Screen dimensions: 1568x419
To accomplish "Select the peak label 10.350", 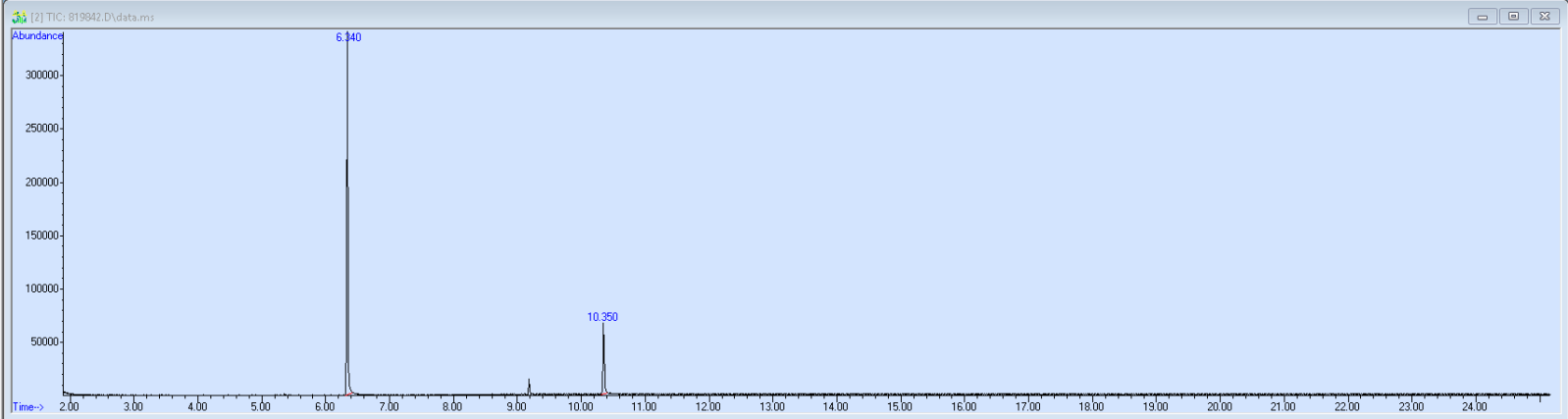I will (x=602, y=317).
